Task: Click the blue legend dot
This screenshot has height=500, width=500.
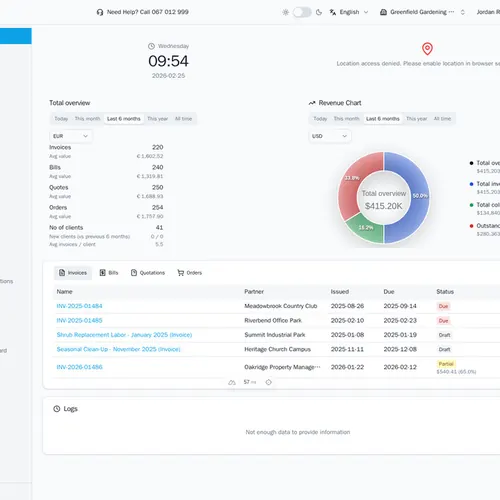Action: [471, 184]
